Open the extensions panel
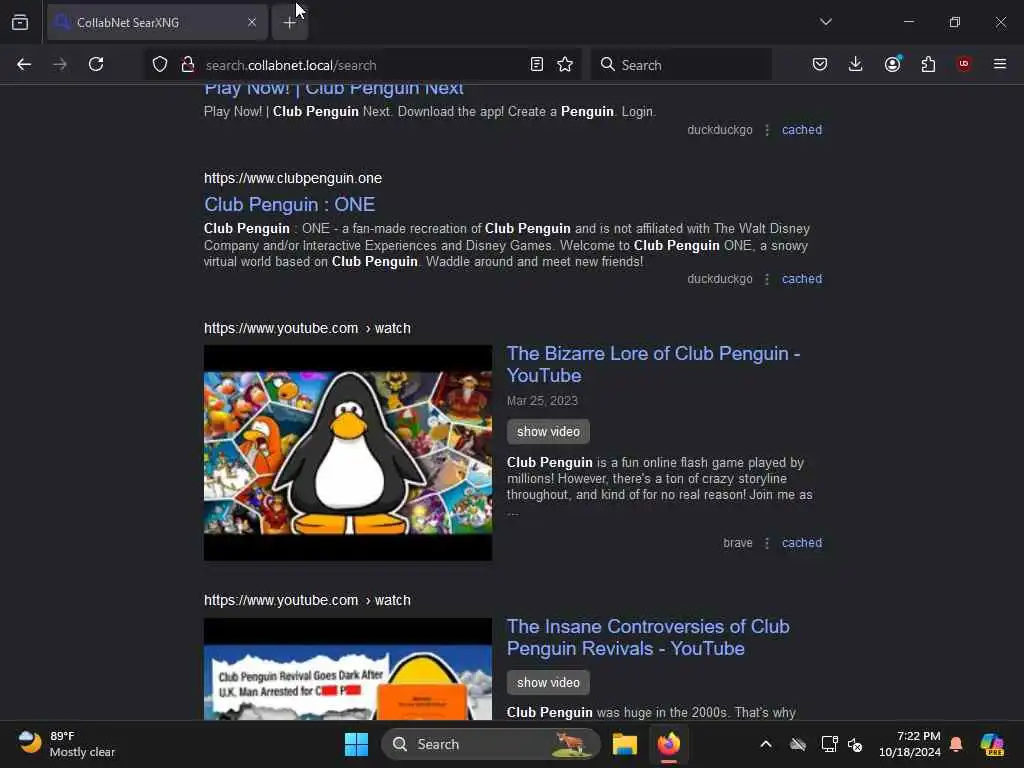Image resolution: width=1024 pixels, height=768 pixels. [x=928, y=64]
